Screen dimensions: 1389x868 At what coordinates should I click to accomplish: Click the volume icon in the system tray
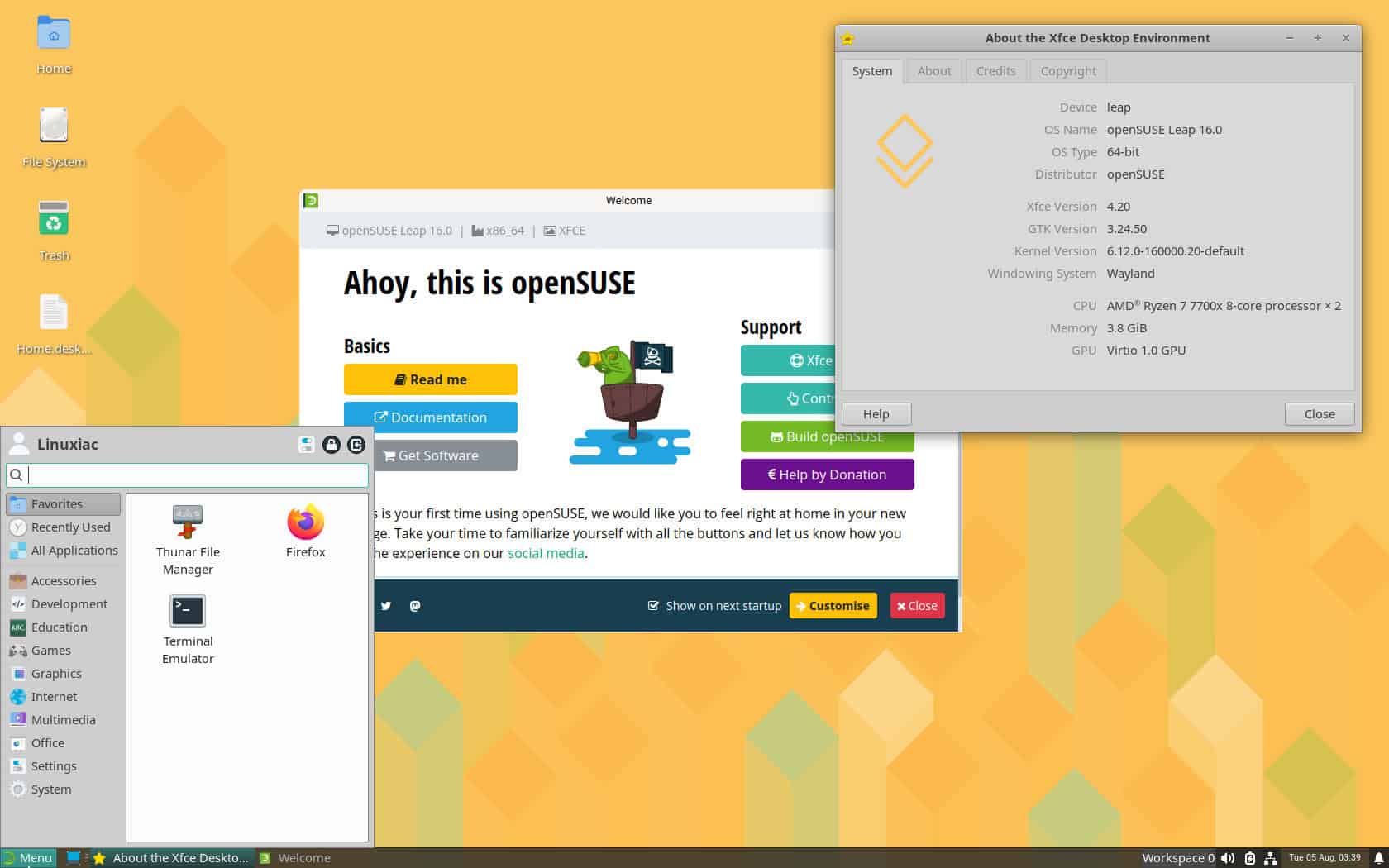pos(1228,858)
